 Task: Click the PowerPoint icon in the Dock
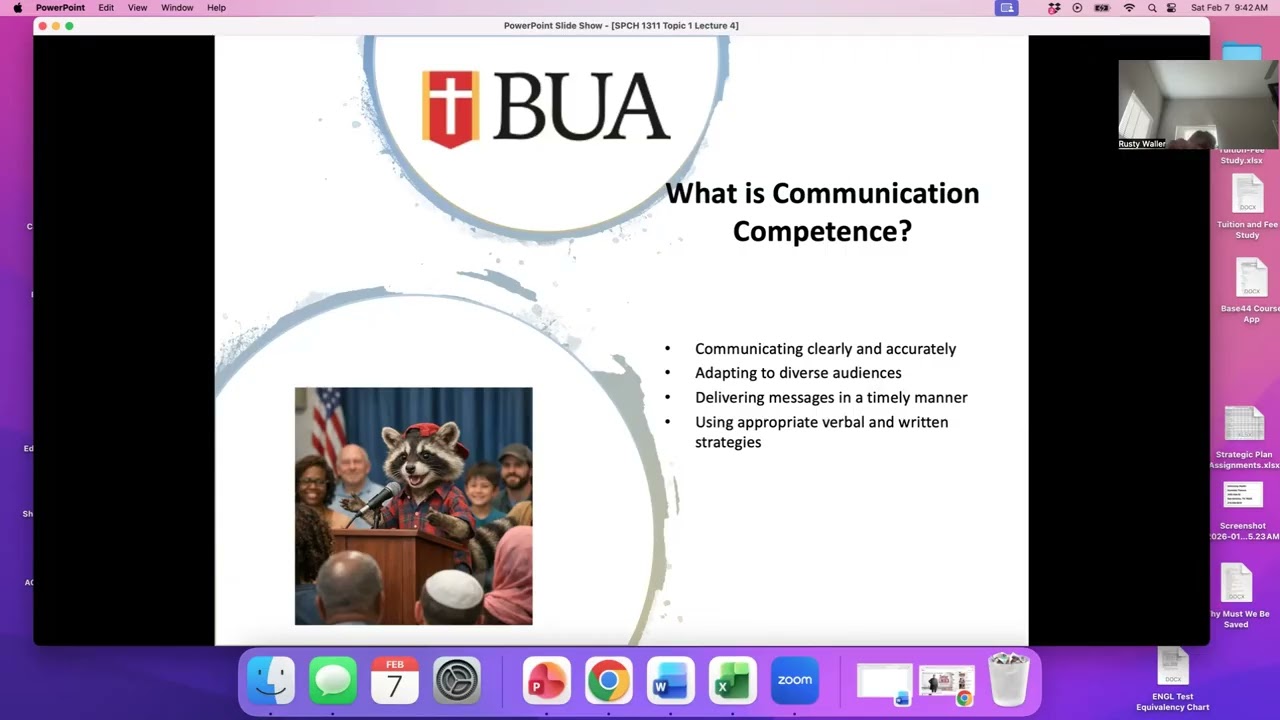point(546,680)
